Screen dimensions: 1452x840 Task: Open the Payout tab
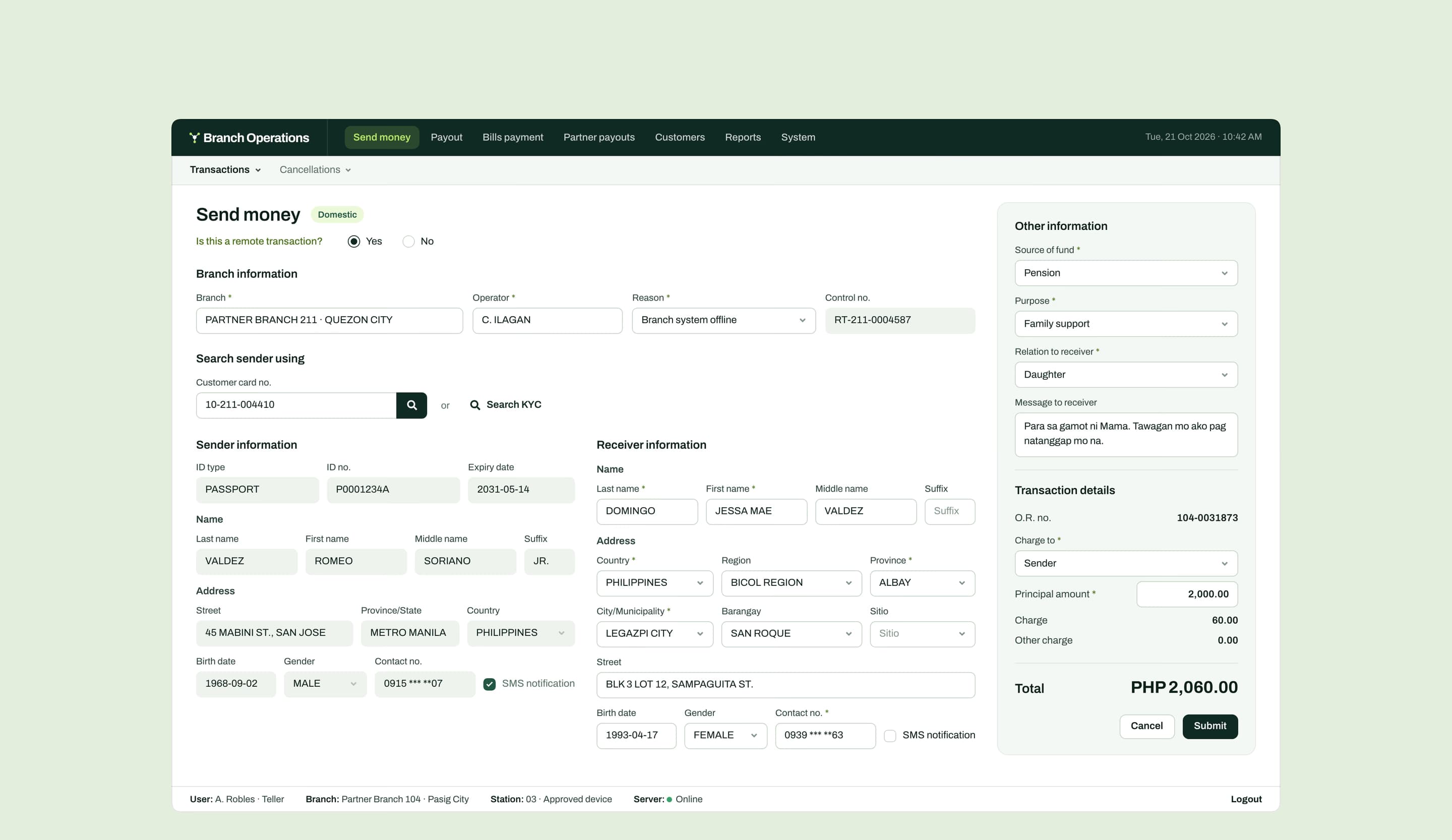tap(447, 138)
